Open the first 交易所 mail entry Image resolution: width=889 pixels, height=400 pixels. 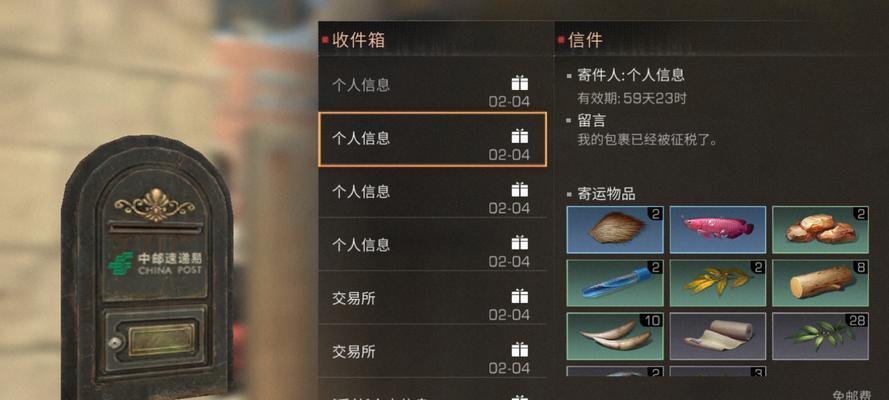(433, 297)
